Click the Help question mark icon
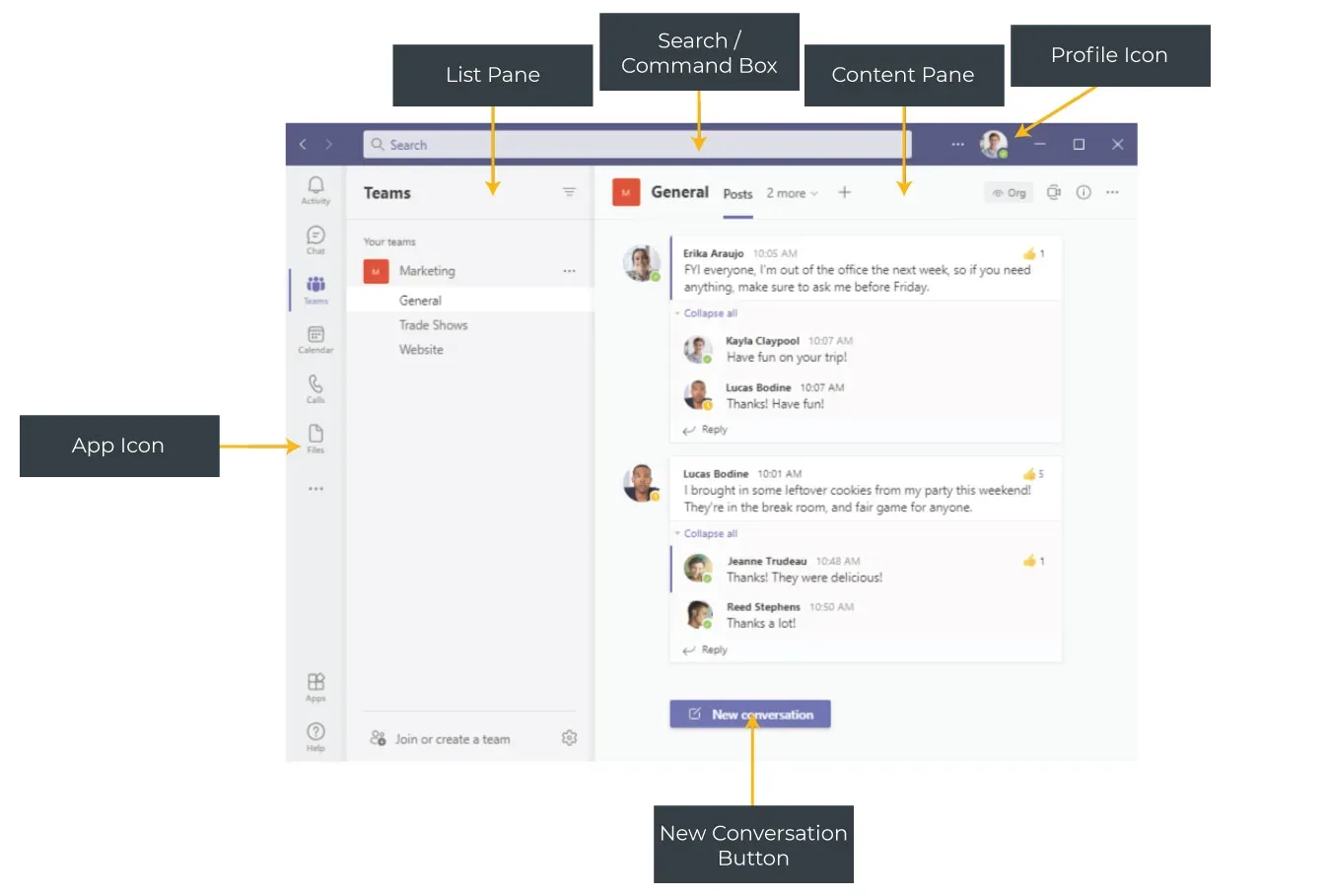 pyautogui.click(x=315, y=733)
